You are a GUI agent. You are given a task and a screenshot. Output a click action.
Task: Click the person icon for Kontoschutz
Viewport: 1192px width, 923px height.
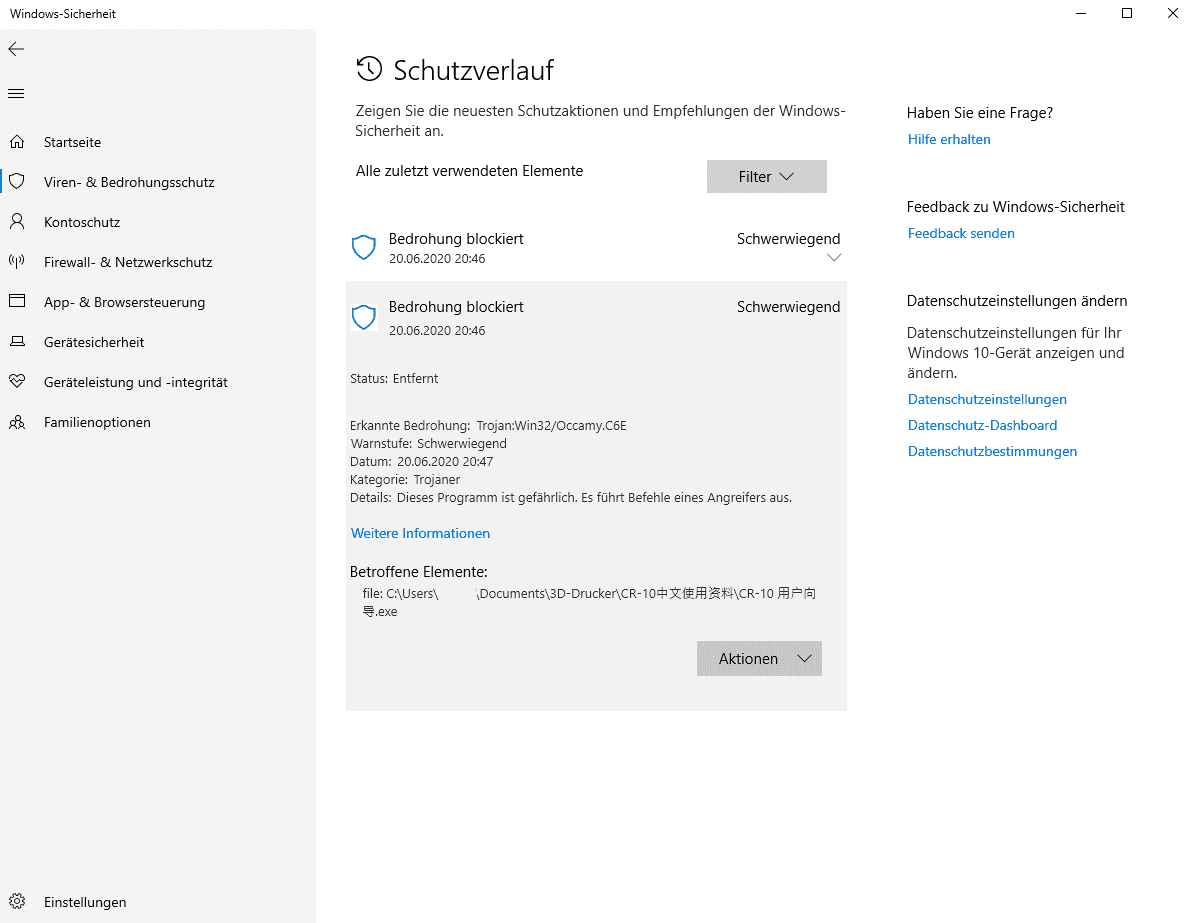(x=17, y=221)
